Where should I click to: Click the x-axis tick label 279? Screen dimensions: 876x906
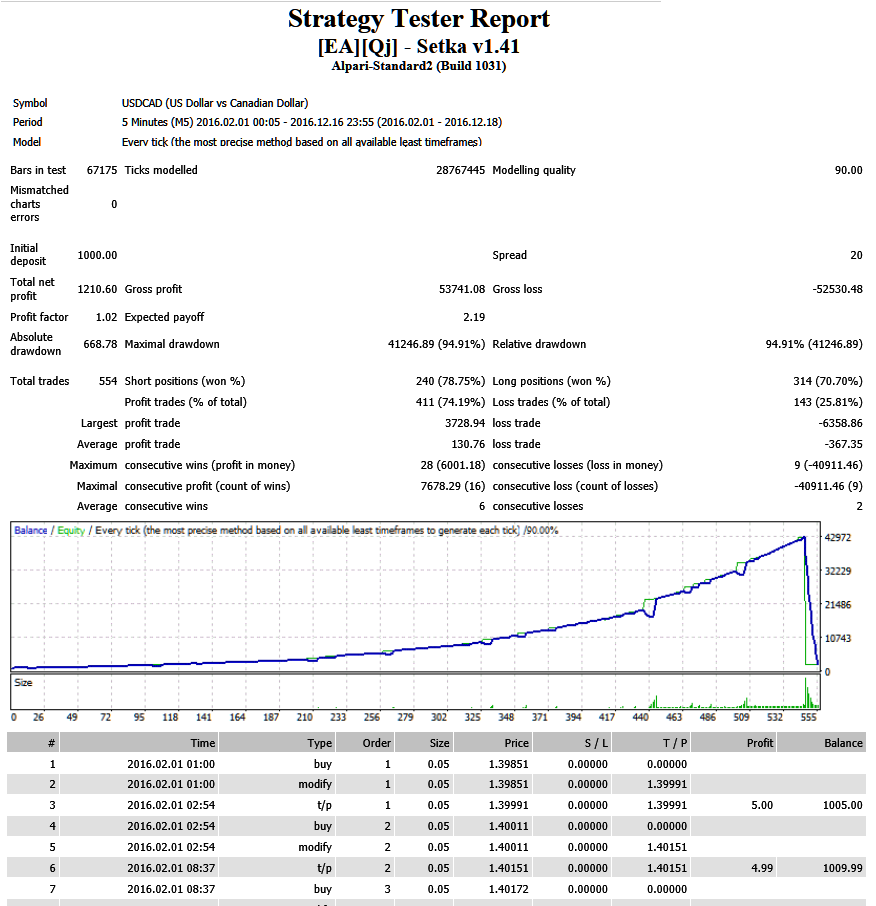click(405, 717)
